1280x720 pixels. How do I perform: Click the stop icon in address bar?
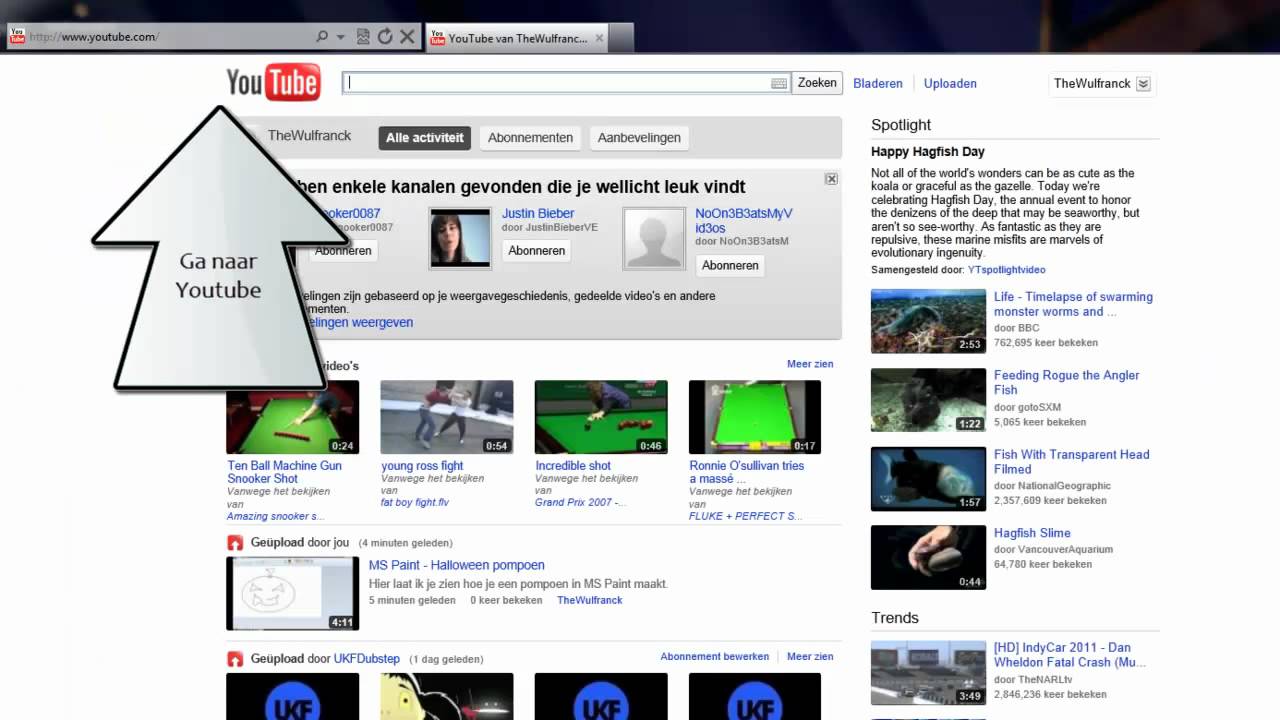point(407,37)
